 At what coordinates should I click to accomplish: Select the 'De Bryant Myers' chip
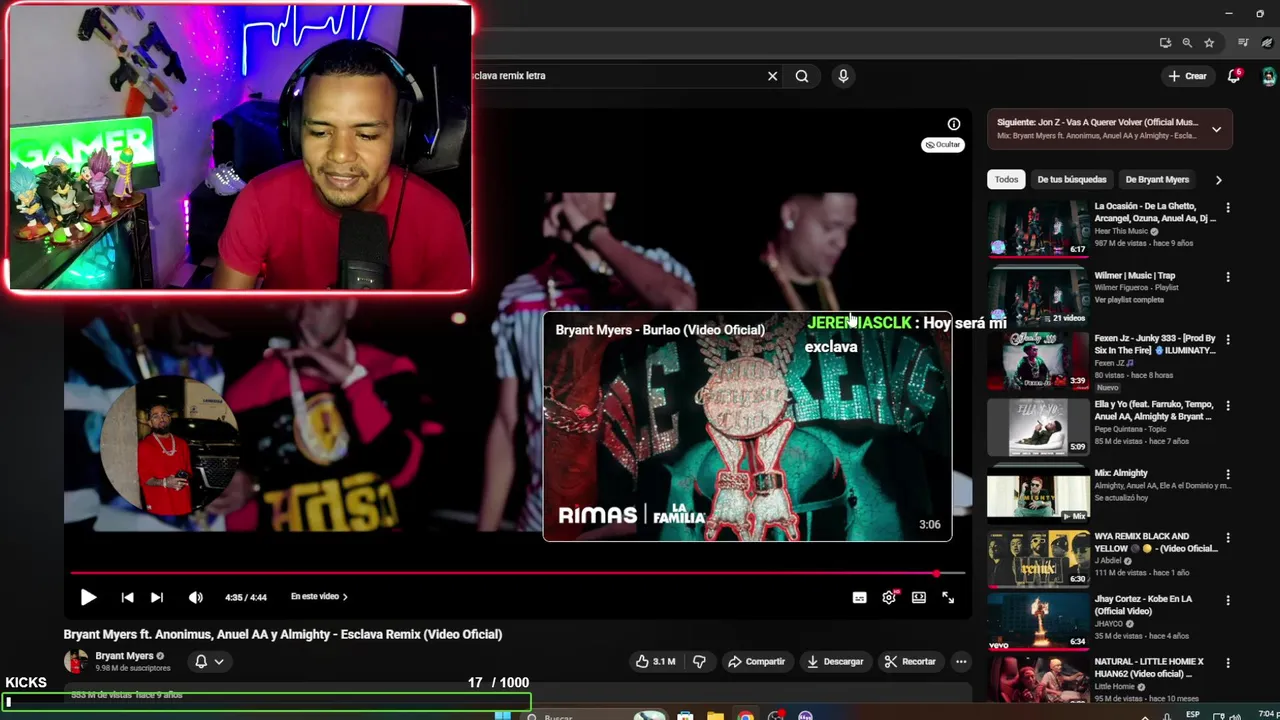(1157, 180)
